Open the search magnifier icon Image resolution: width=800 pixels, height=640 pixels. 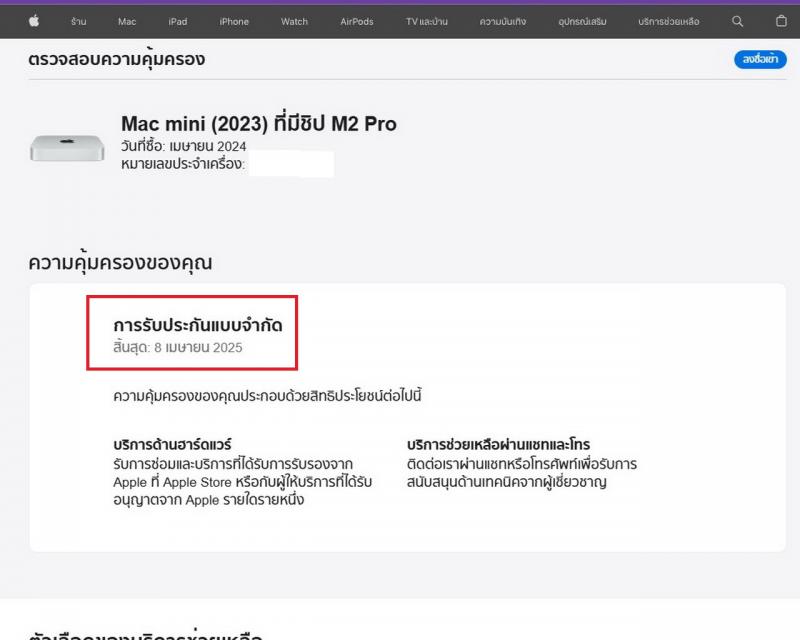(738, 21)
